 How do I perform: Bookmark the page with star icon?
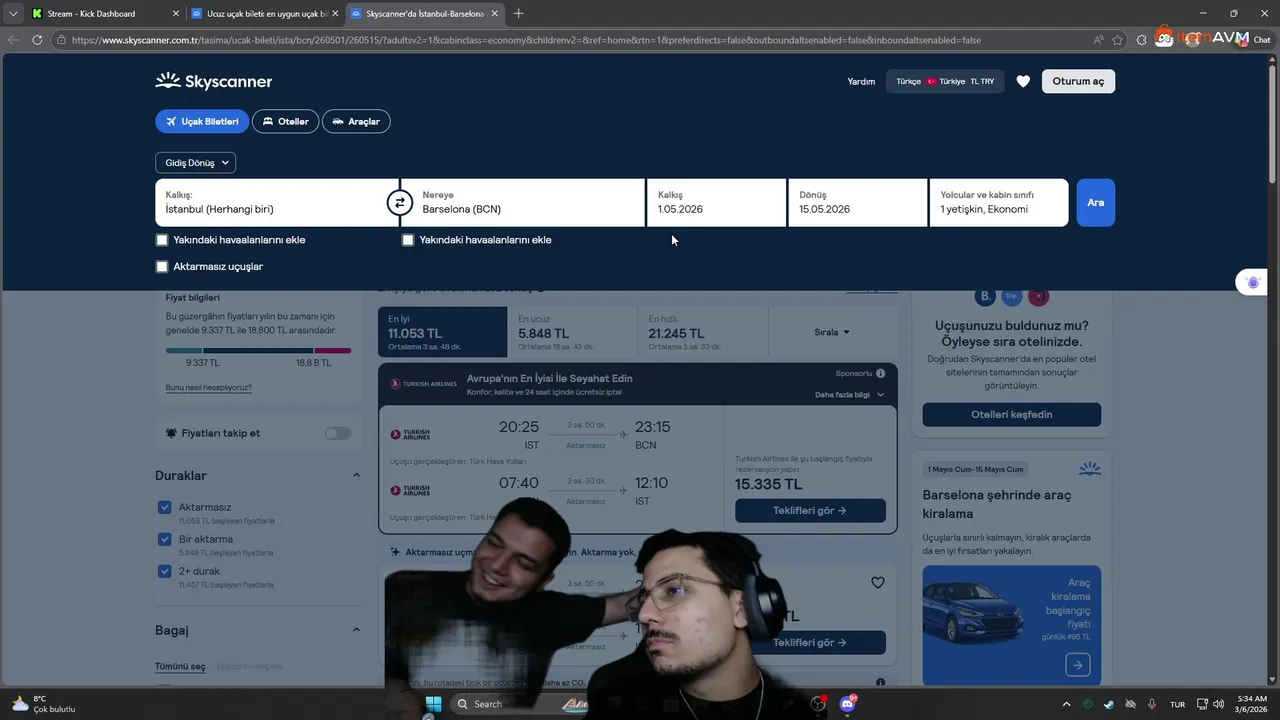(x=1117, y=40)
